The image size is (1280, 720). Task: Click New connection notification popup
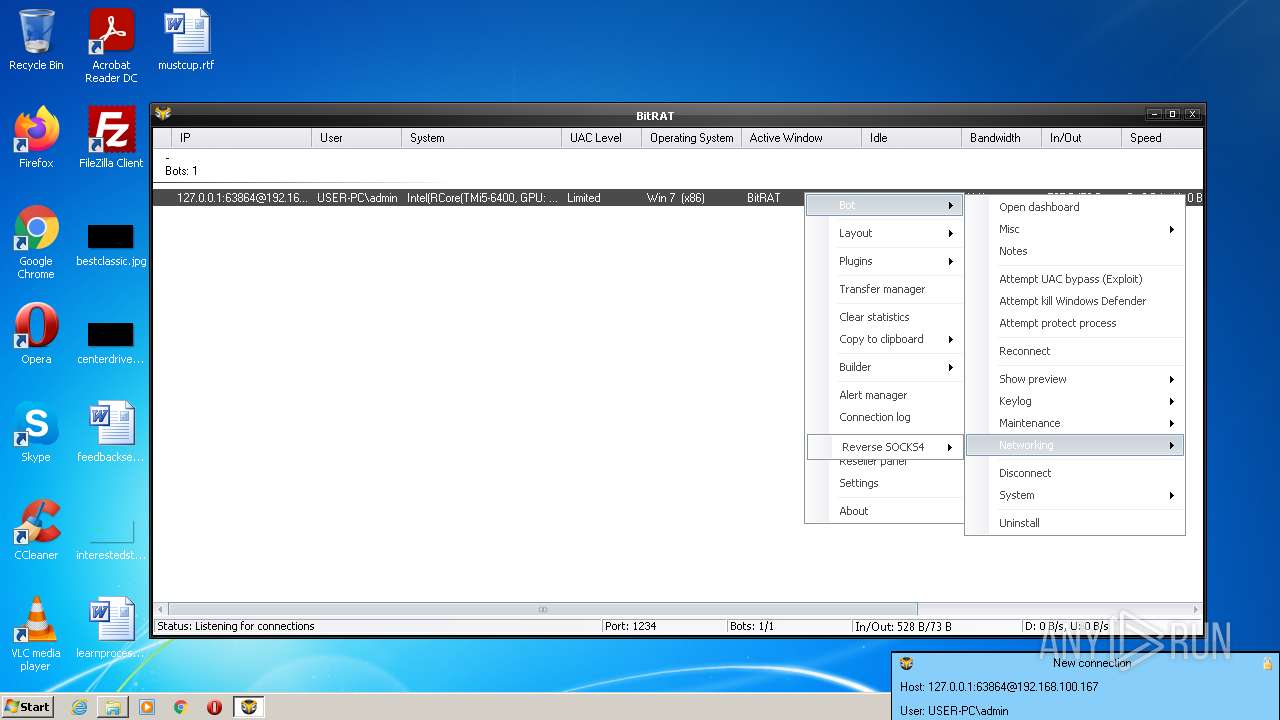point(1085,686)
